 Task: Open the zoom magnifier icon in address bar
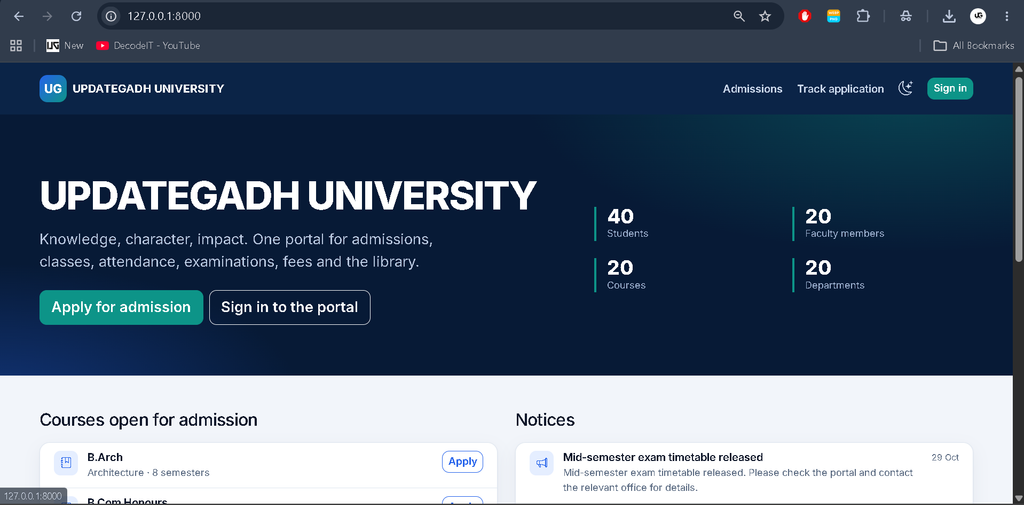739,16
